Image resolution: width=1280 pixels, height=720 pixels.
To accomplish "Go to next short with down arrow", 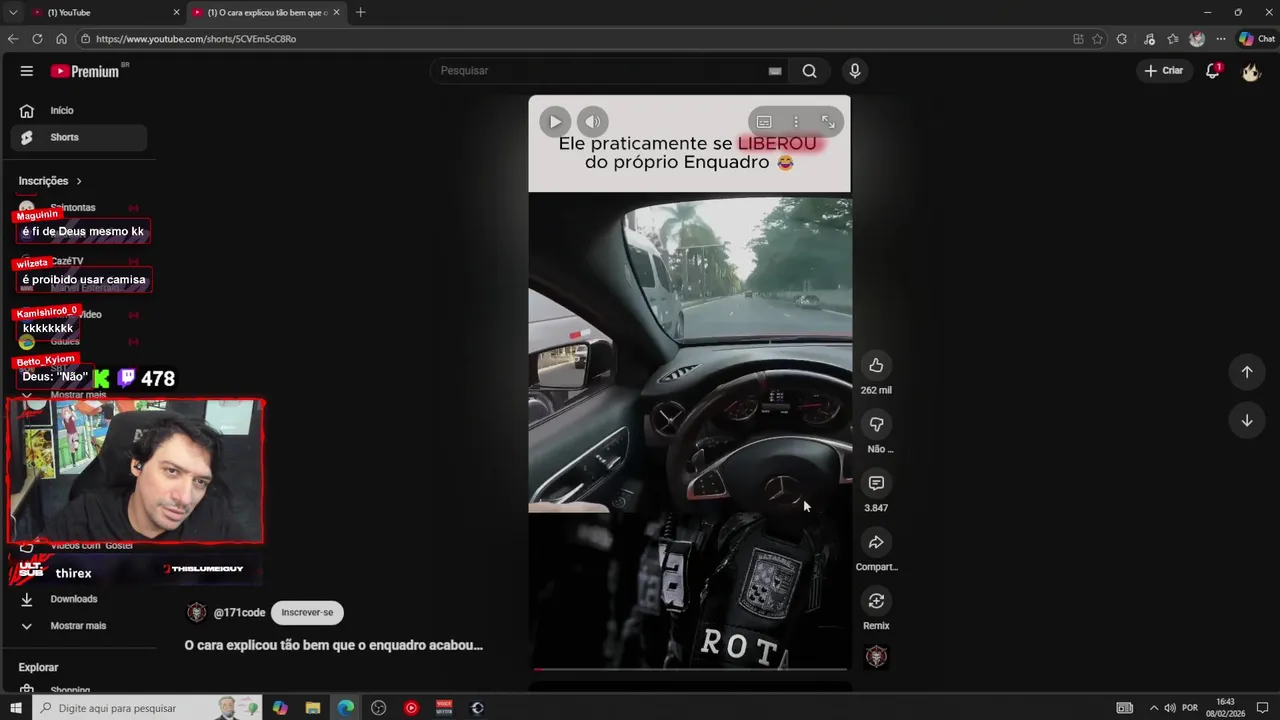I will pyautogui.click(x=1246, y=420).
